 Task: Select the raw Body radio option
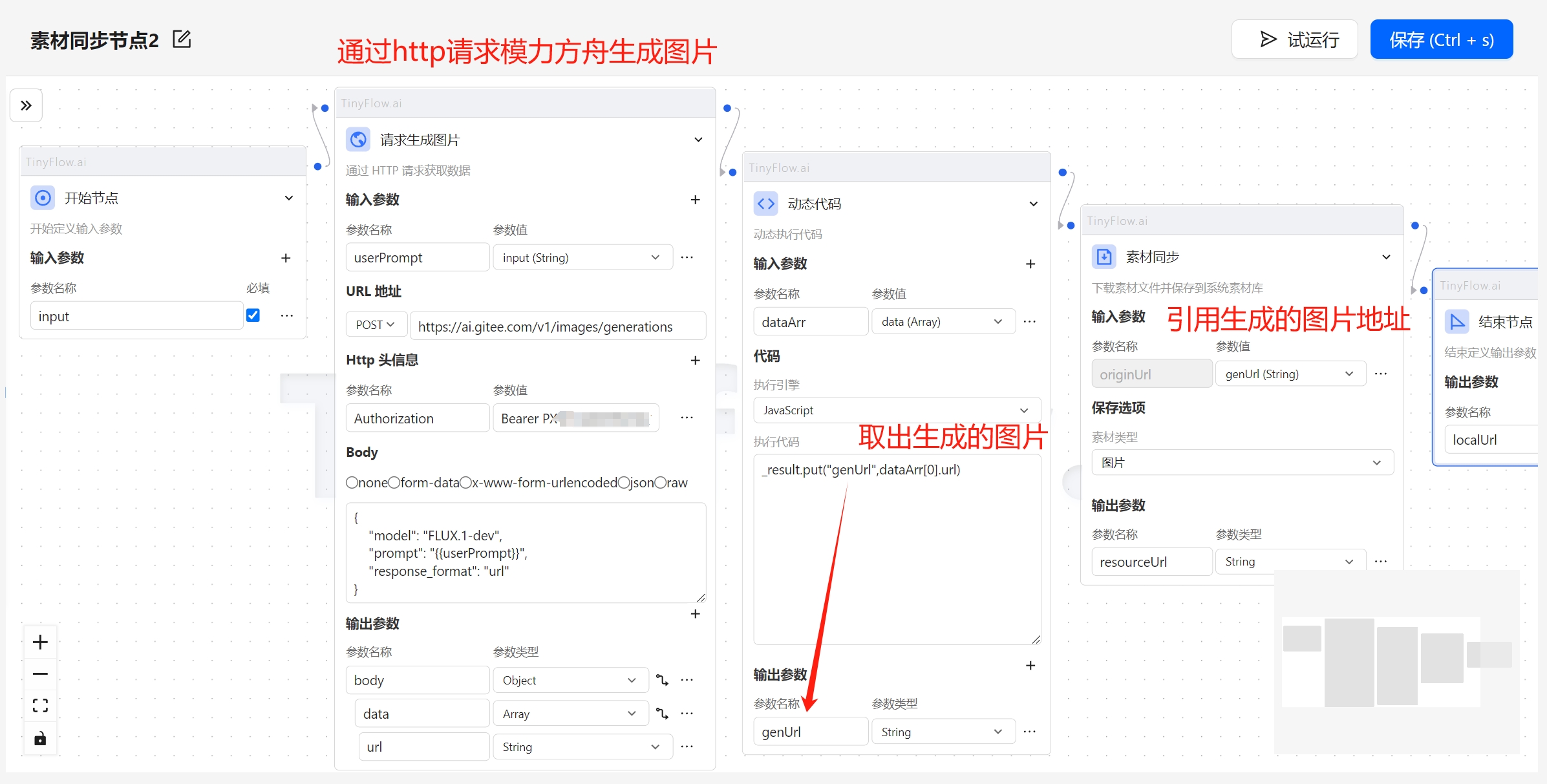(x=661, y=483)
